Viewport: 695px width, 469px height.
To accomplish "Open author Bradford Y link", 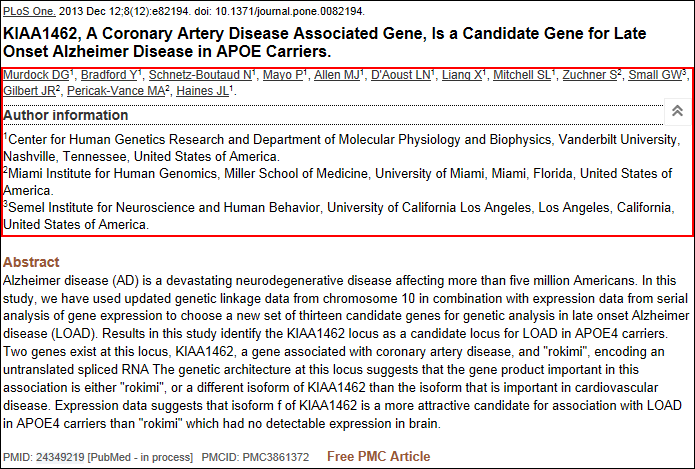I will (x=108, y=75).
